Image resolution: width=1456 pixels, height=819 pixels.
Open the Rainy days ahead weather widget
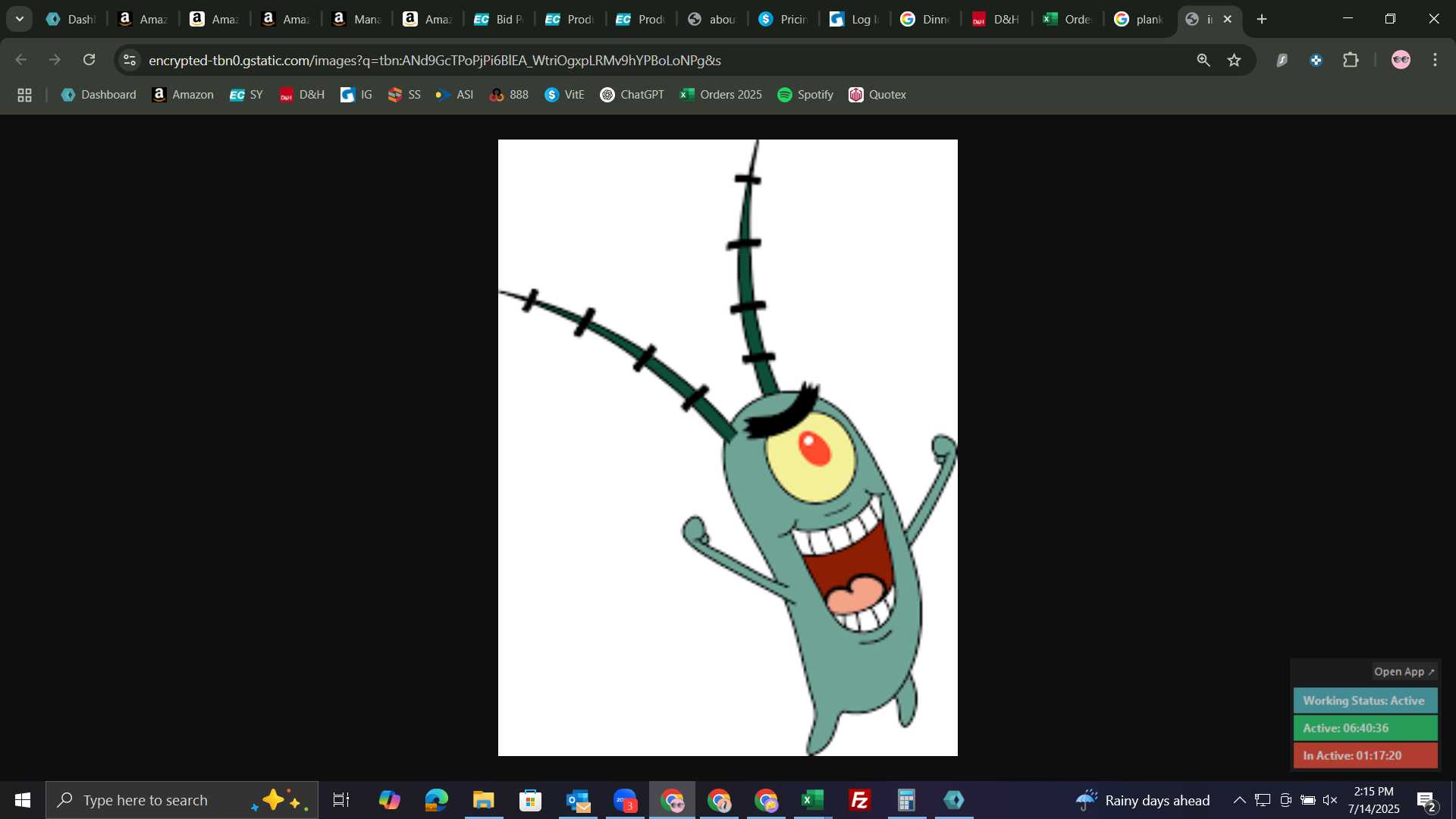[x=1143, y=800]
